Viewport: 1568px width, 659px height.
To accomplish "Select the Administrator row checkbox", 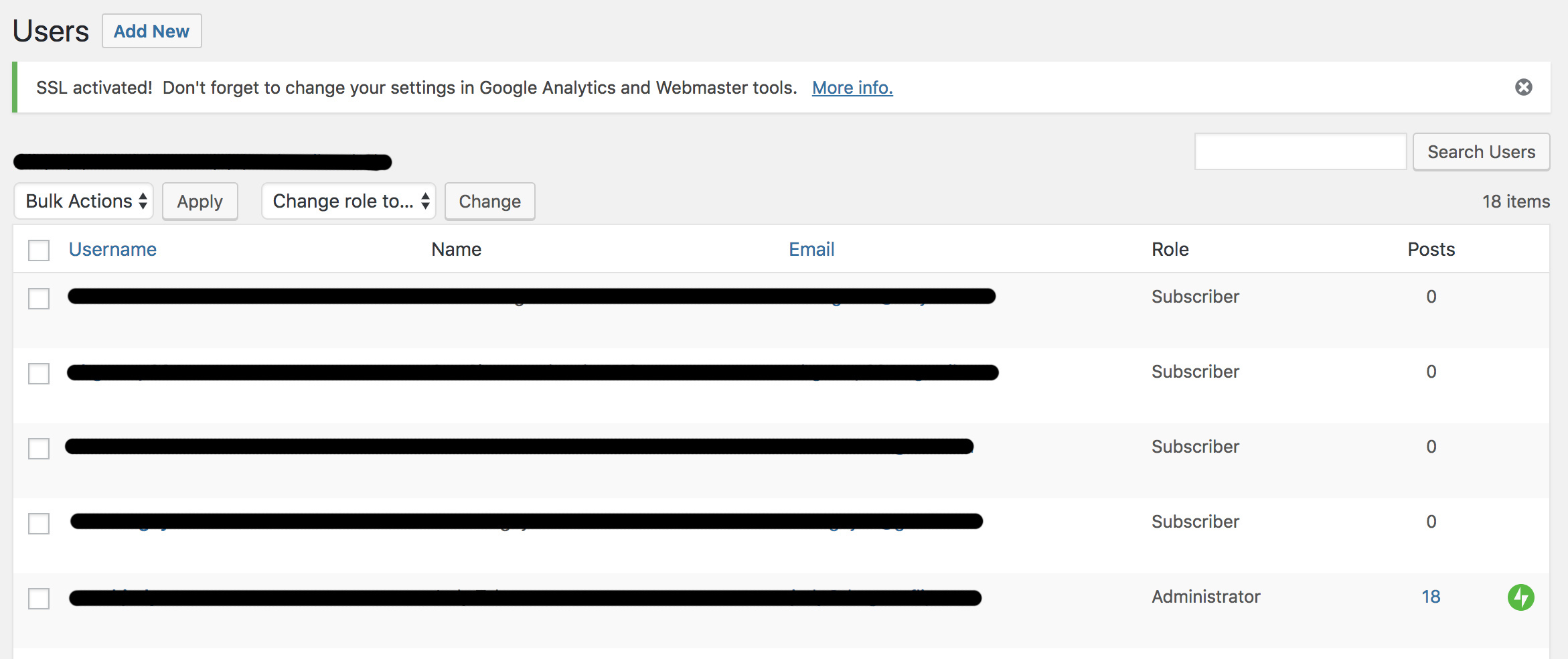I will (x=39, y=599).
